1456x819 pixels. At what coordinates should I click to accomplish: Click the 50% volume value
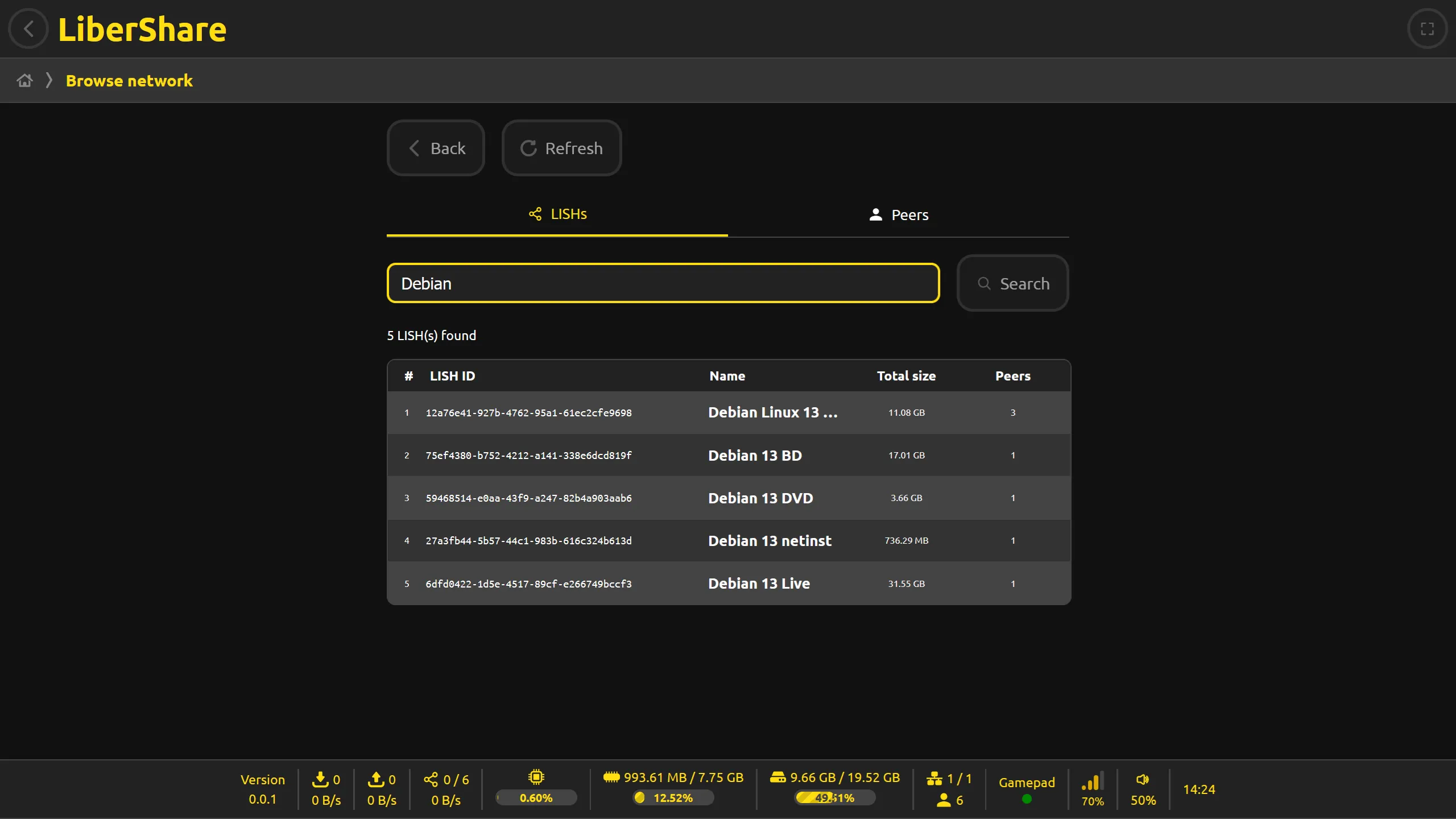[x=1143, y=800]
